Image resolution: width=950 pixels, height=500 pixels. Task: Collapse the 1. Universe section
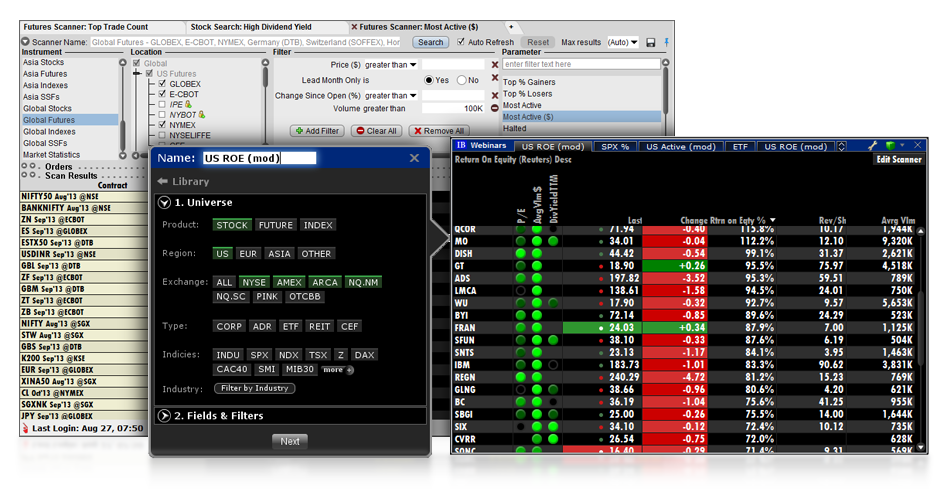click(164, 202)
